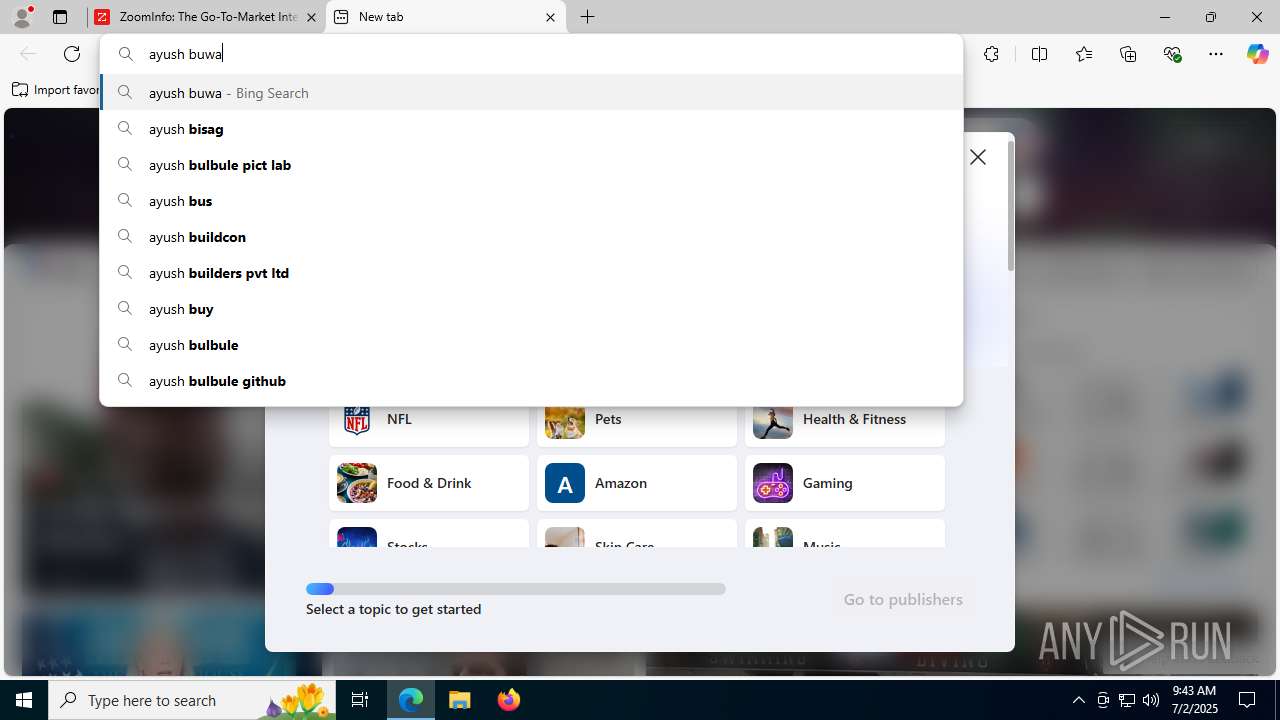This screenshot has height=720, width=1280.
Task: Select 'ayush buwa - Bing Search' suggestion
Action: [531, 93]
